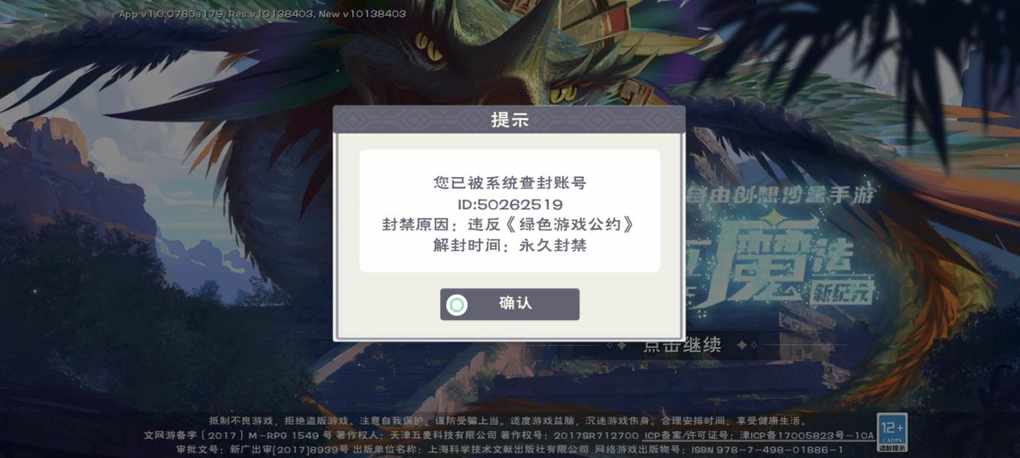Viewport: 1020px width, 458px height.
Task: Click the 确认 confirm button
Action: 509,304
